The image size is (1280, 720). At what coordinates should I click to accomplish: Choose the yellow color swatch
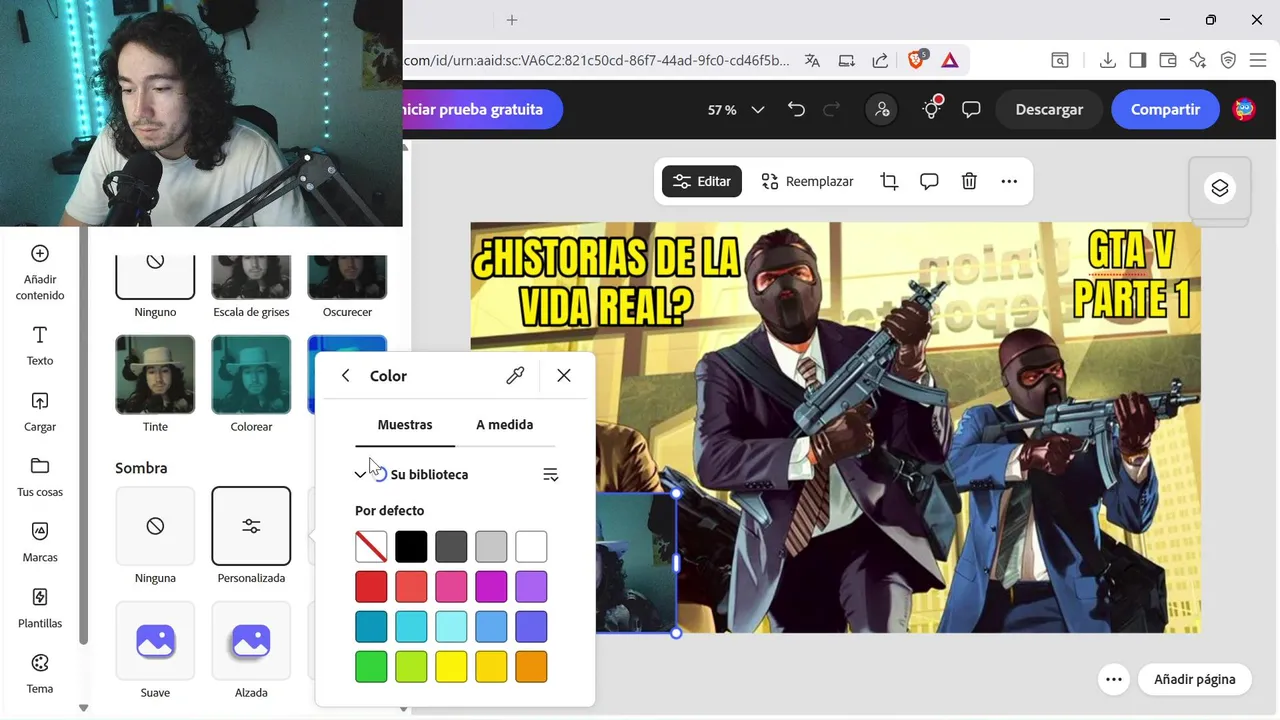tap(451, 667)
